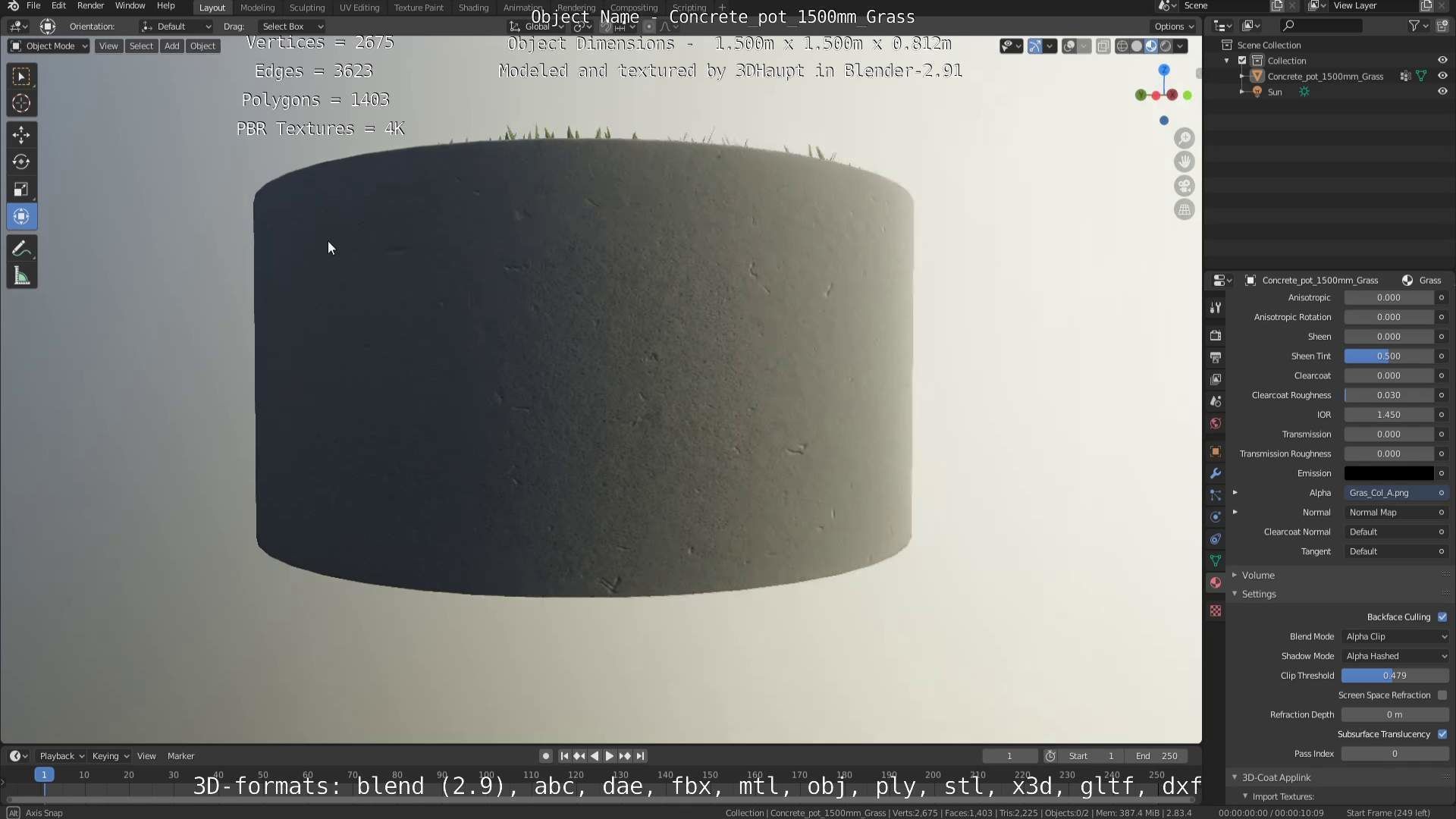Viewport: 1456px width, 819px height.
Task: Select the Scale tool
Action: pyautogui.click(x=21, y=190)
